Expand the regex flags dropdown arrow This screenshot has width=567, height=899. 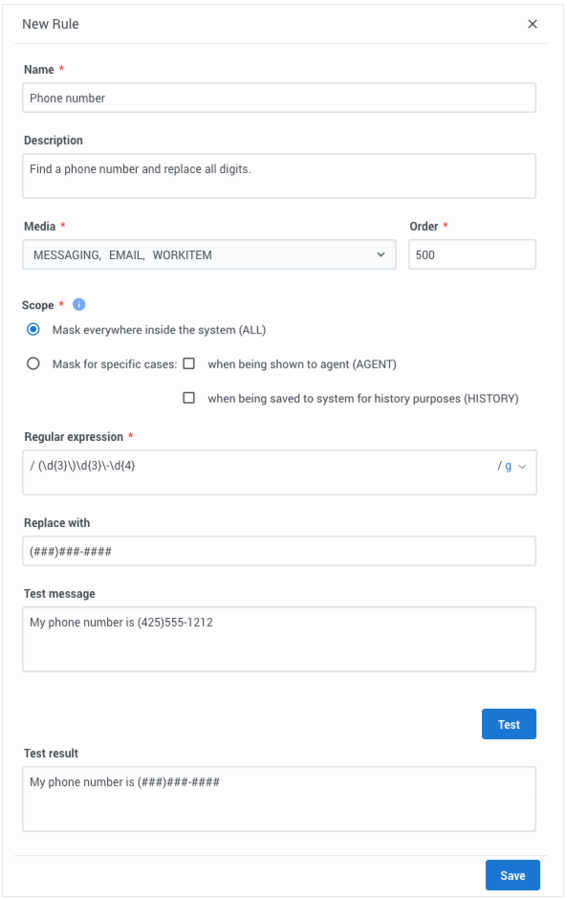pos(522,467)
